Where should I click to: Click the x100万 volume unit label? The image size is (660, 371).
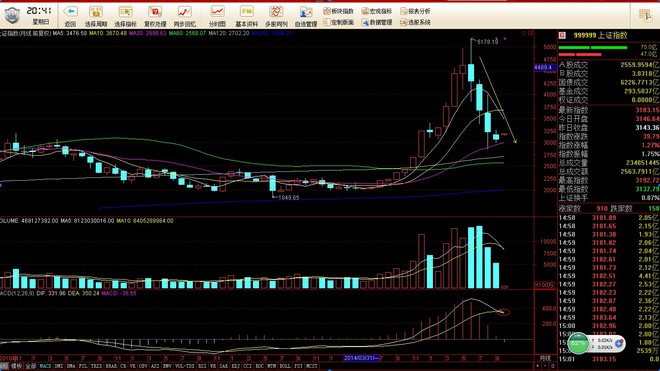point(544,285)
